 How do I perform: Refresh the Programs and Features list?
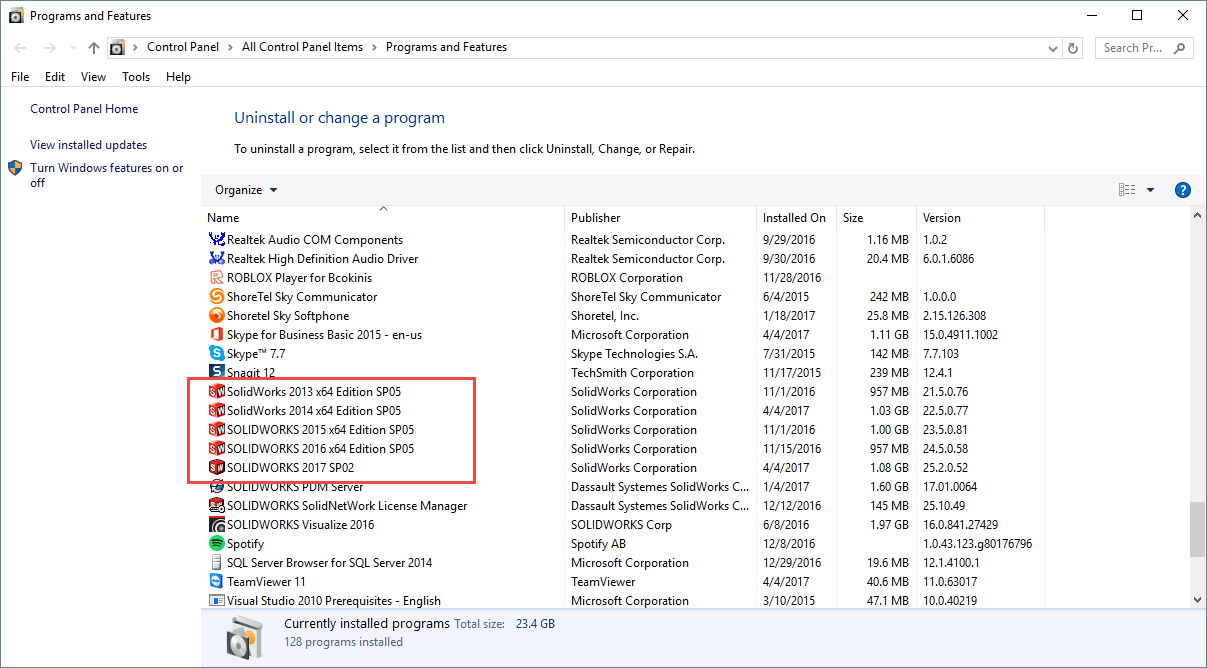click(1074, 48)
